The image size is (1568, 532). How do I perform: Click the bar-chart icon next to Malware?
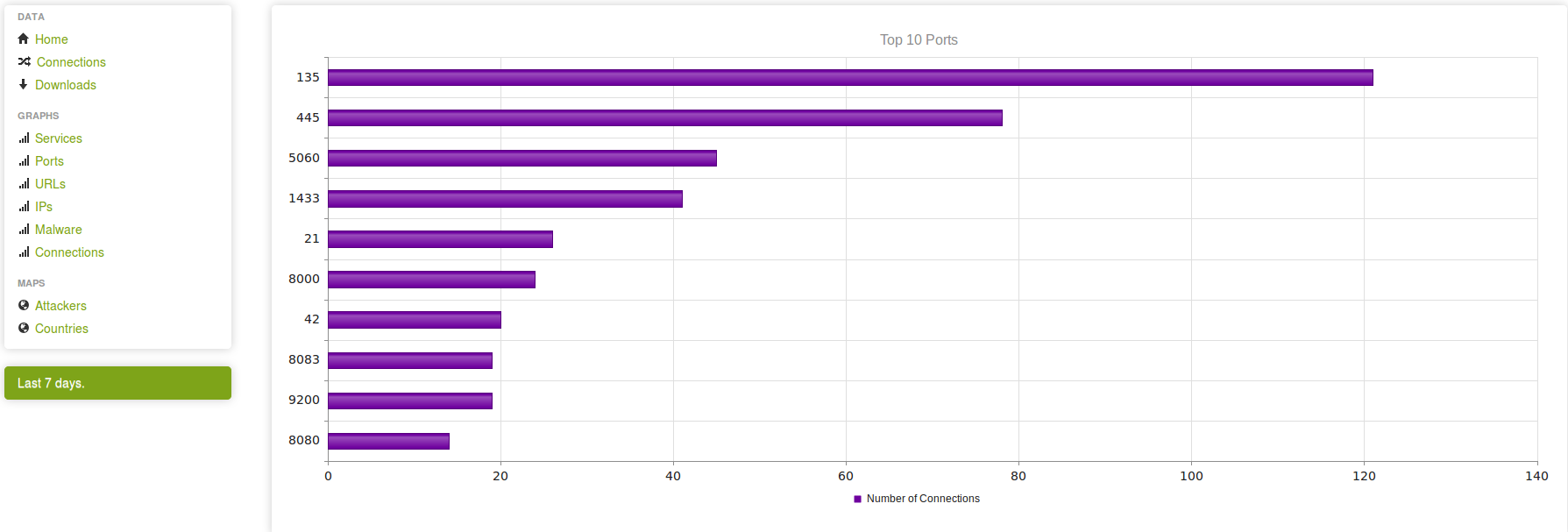(24, 230)
